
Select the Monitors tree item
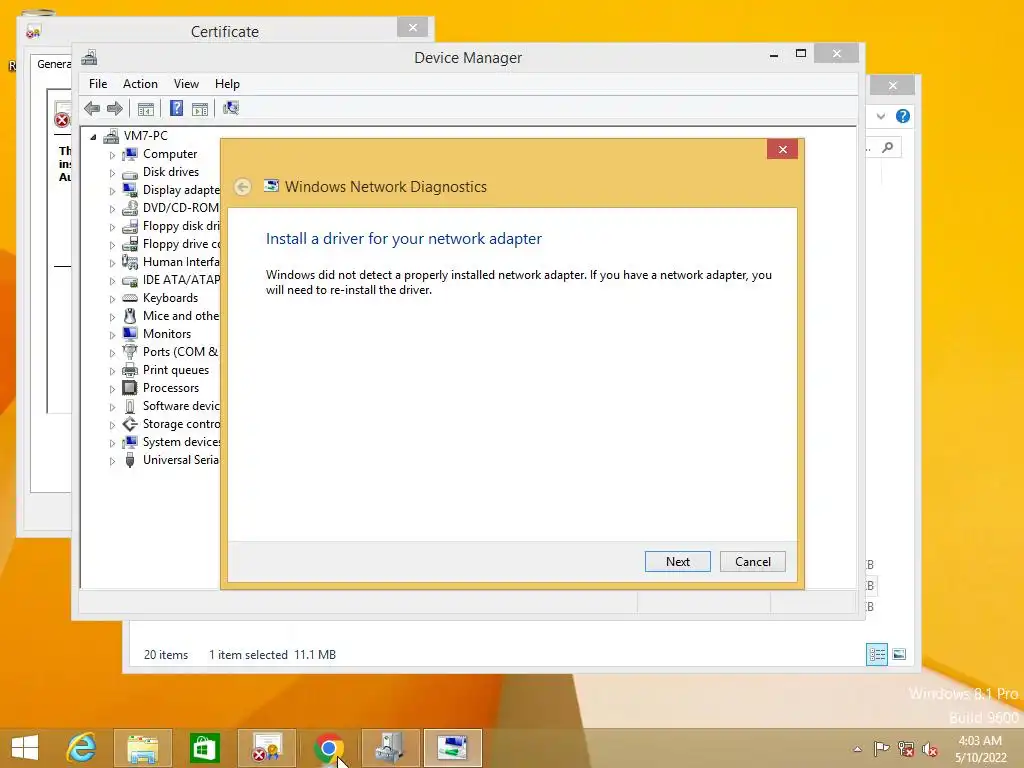(x=167, y=334)
